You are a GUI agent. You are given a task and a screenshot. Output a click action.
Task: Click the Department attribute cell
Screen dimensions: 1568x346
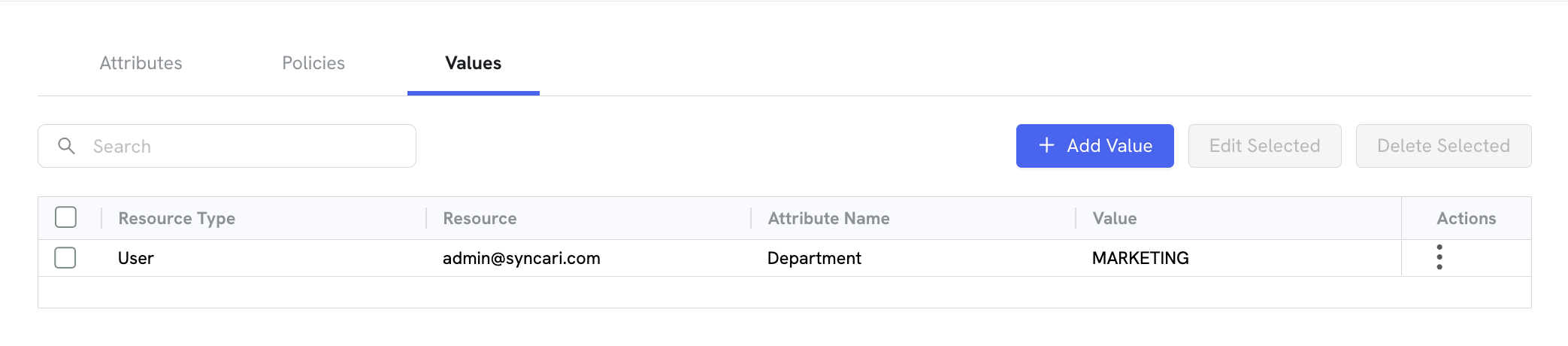[814, 258]
